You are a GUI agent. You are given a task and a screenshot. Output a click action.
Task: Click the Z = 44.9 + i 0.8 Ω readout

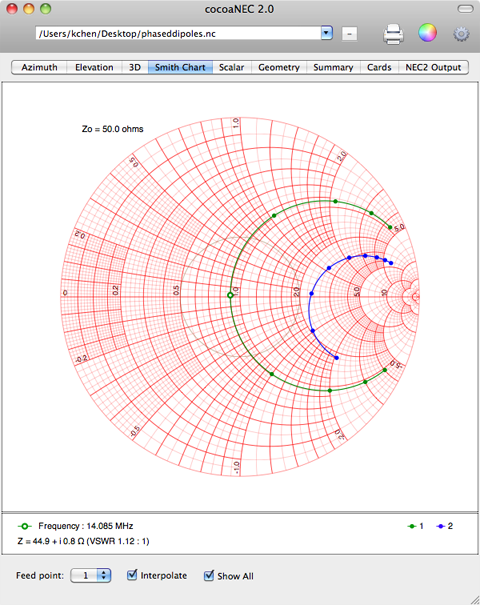click(x=83, y=541)
